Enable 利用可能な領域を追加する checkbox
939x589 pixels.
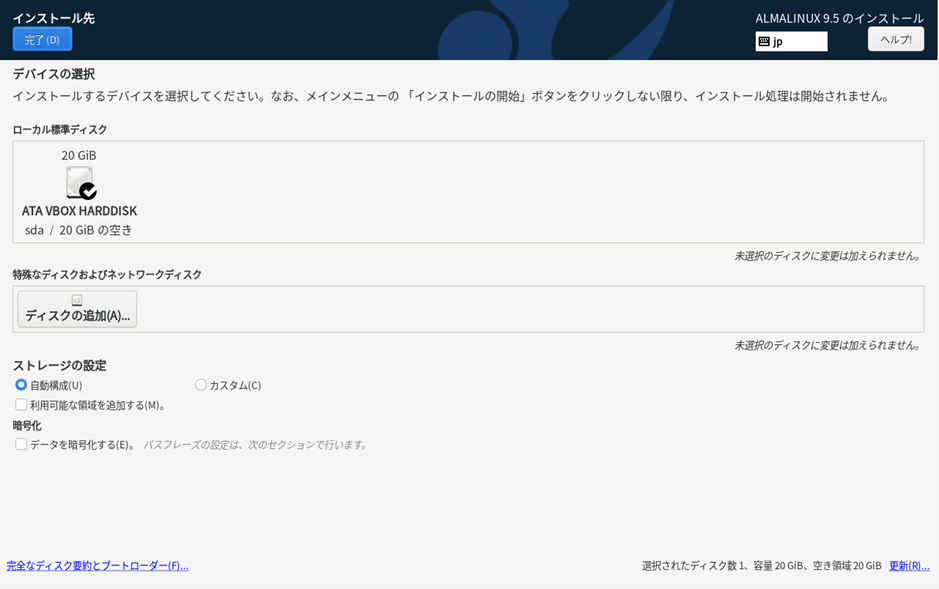(21, 404)
